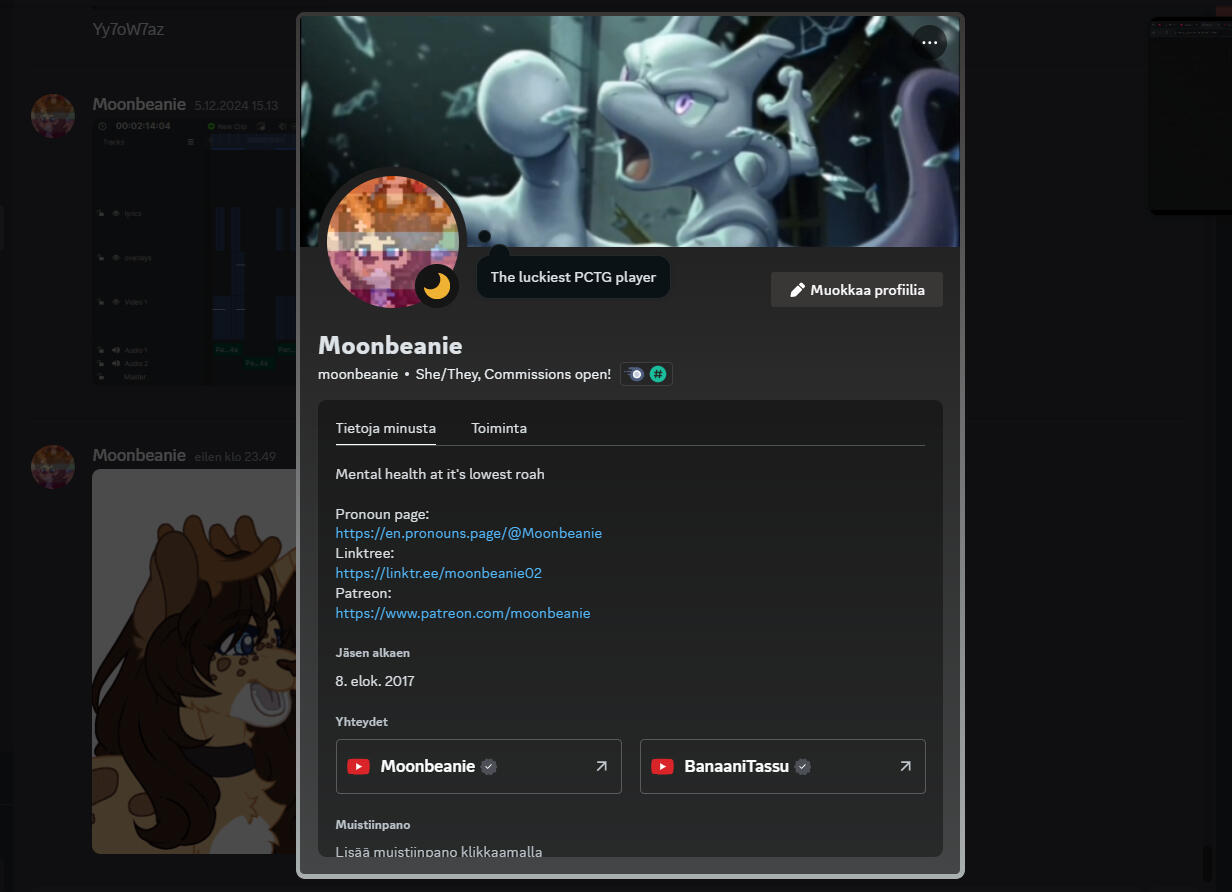This screenshot has width=1232, height=892.
Task: Click the YouTube icon beside Moonbeanie connection
Action: (x=358, y=766)
